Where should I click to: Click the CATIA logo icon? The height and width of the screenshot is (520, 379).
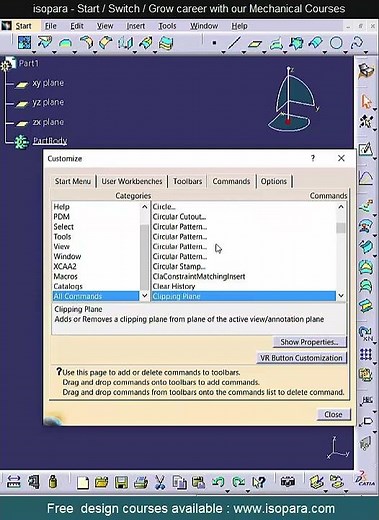[x=365, y=478]
